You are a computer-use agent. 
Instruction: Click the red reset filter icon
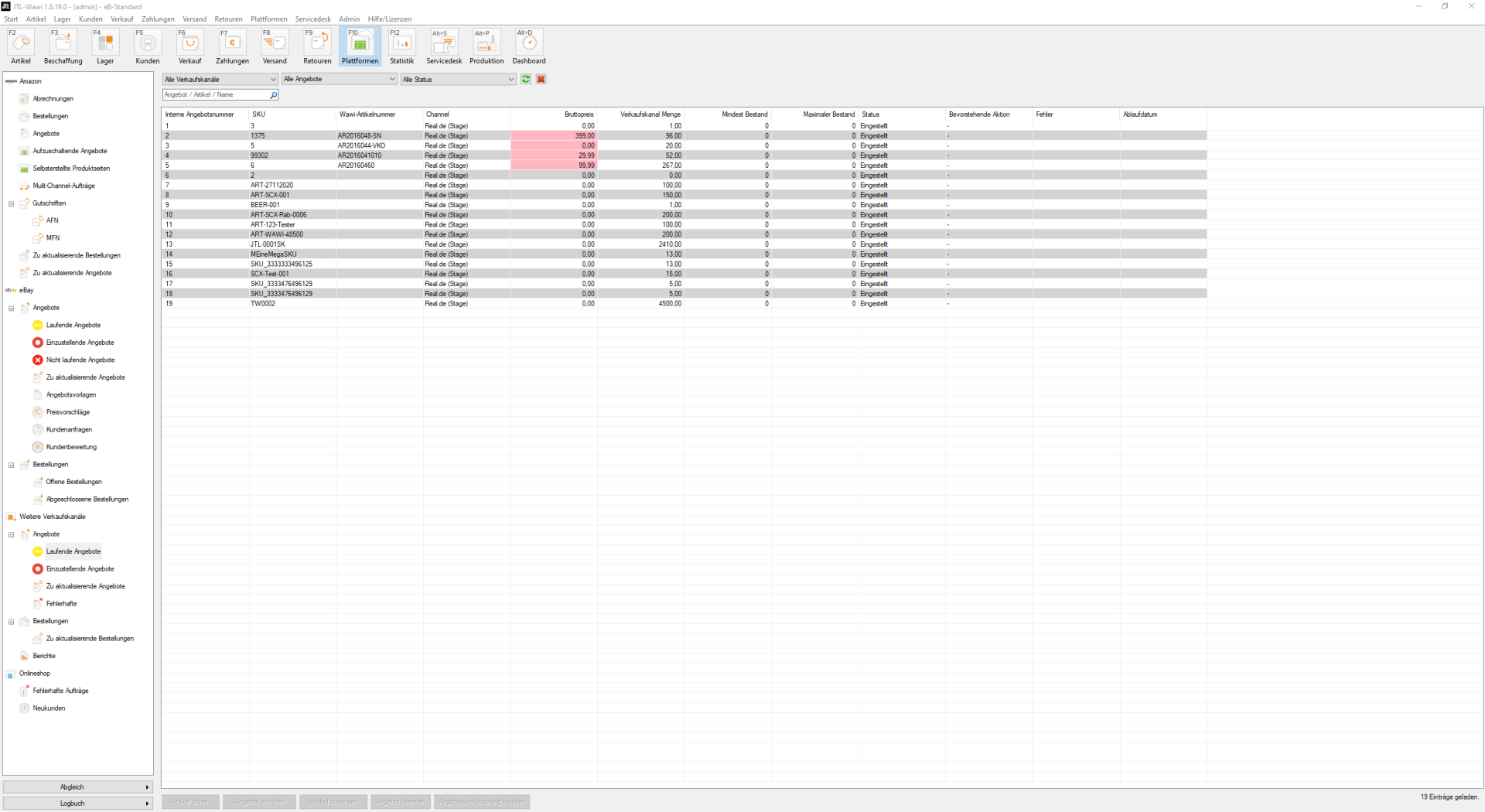click(541, 79)
